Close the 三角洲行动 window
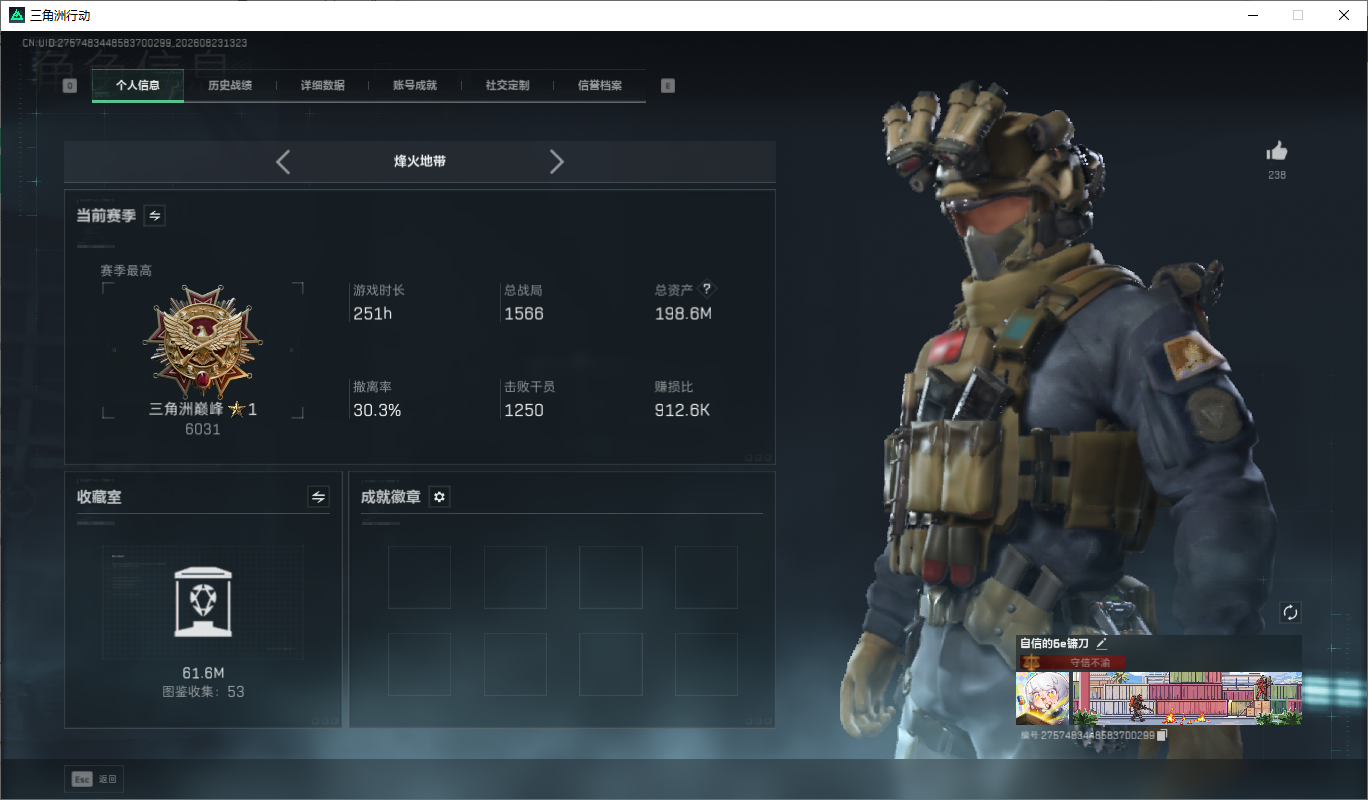The height and width of the screenshot is (800, 1368). pyautogui.click(x=1344, y=15)
